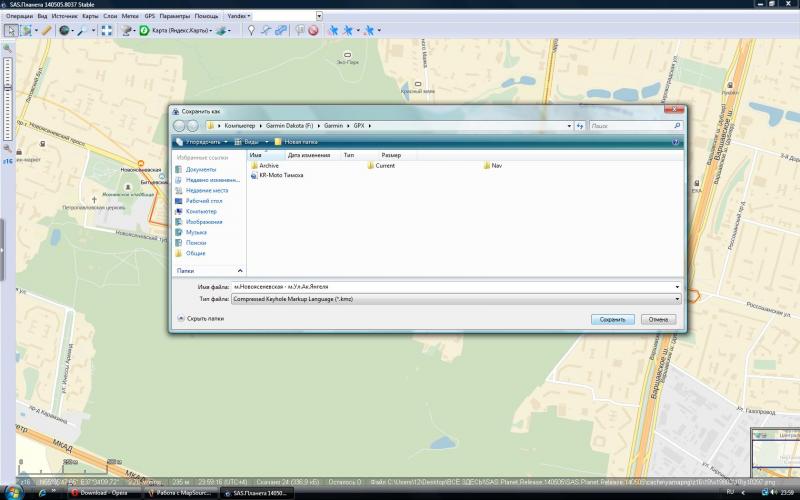Viewport: 800px width, 500px height.
Task: Open the Источник menu
Action: coord(64,16)
